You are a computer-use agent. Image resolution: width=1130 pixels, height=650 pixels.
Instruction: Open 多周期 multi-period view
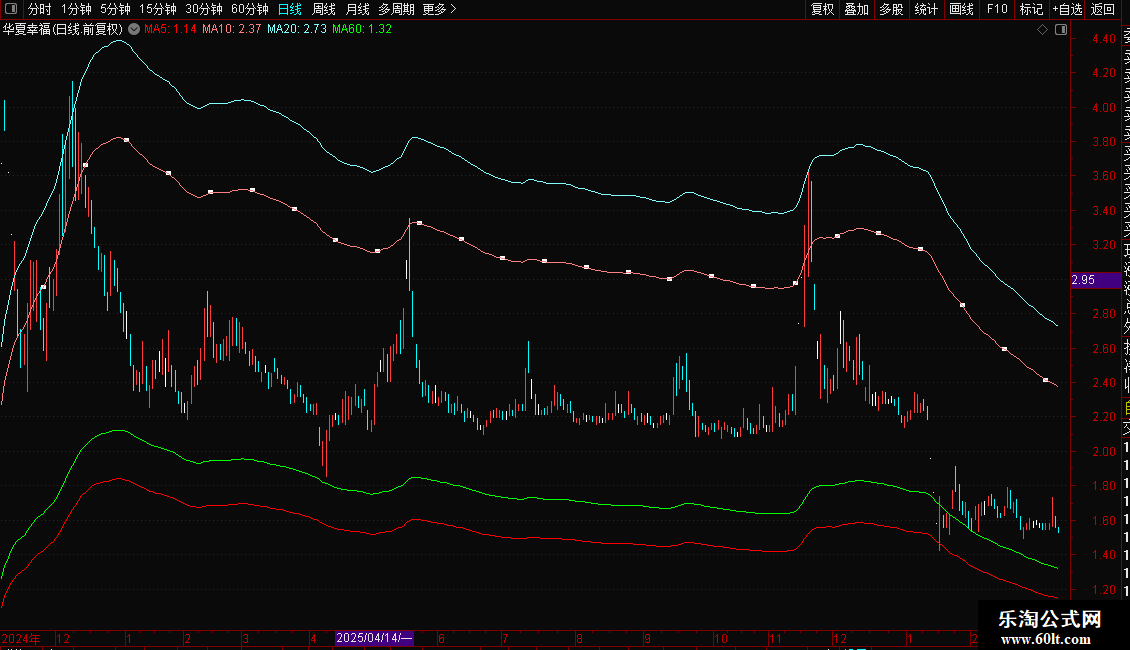[396, 9]
